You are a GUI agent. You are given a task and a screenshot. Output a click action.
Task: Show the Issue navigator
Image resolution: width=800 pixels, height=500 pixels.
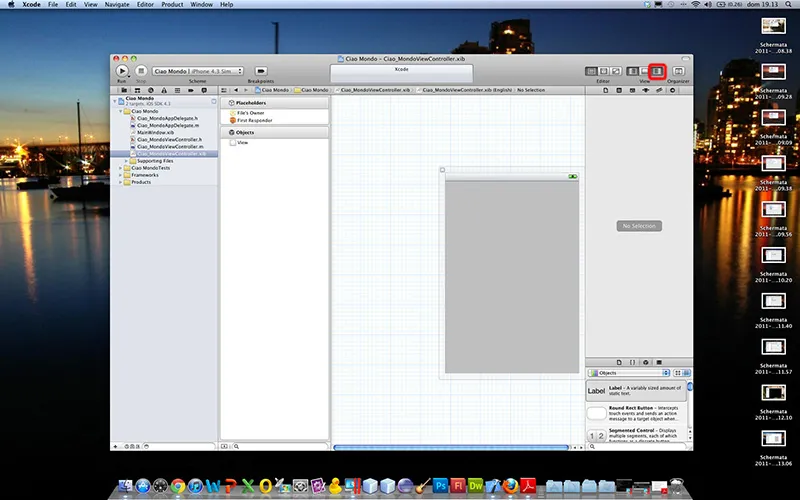click(x=164, y=90)
